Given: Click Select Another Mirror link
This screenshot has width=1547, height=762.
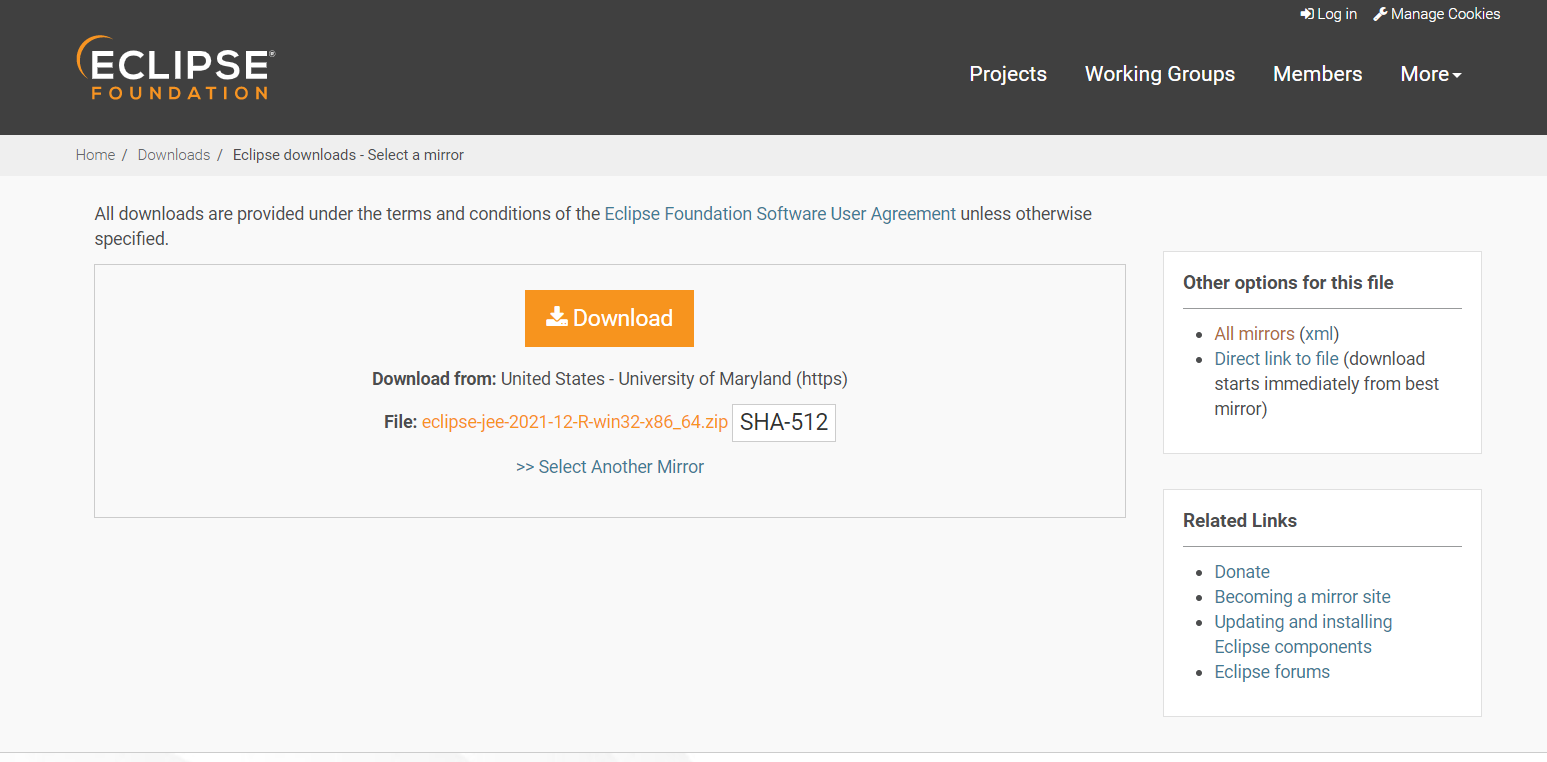Looking at the screenshot, I should [x=610, y=467].
